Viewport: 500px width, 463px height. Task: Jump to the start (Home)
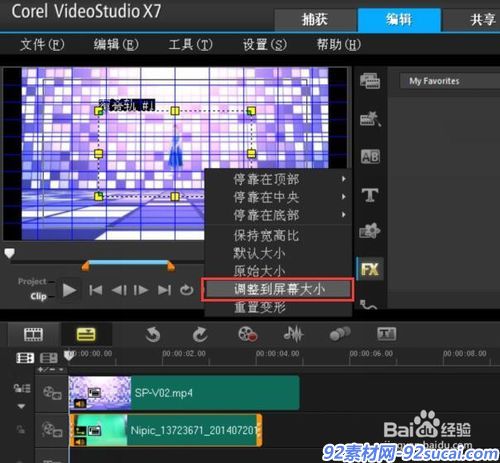click(x=96, y=290)
